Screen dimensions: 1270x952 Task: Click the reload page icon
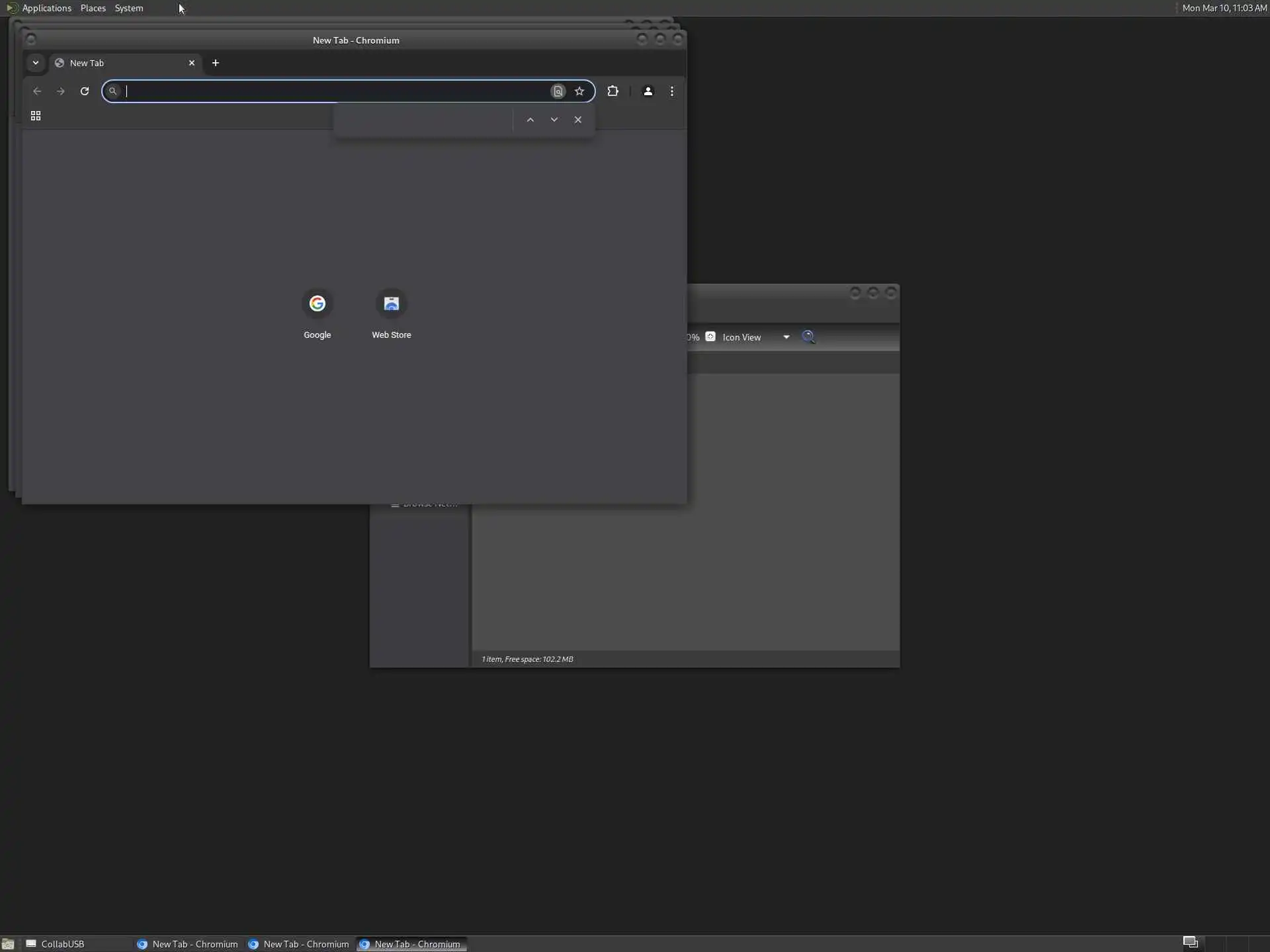85,91
